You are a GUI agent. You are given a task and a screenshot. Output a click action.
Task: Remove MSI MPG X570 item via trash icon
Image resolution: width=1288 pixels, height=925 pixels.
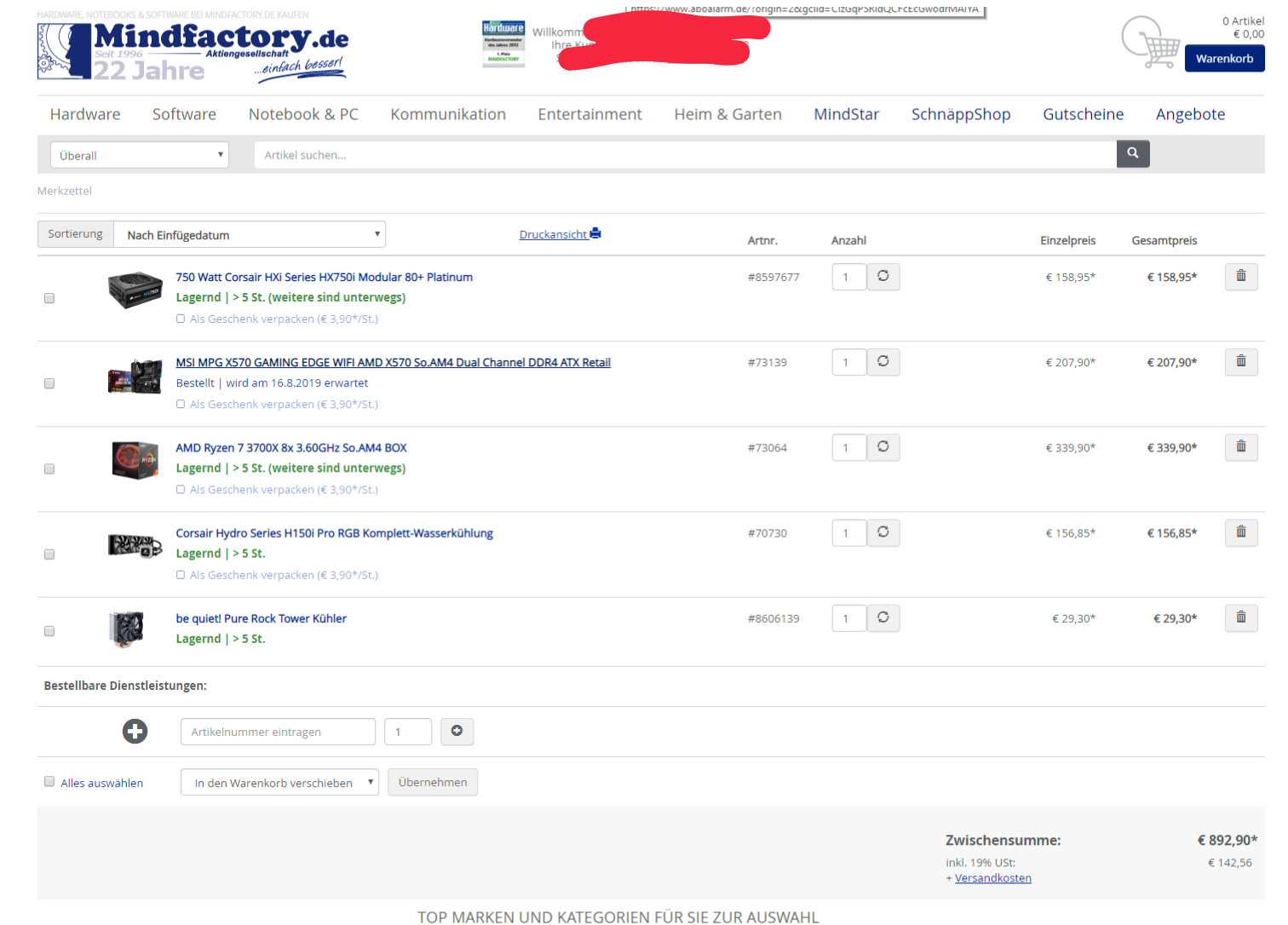click(1241, 361)
